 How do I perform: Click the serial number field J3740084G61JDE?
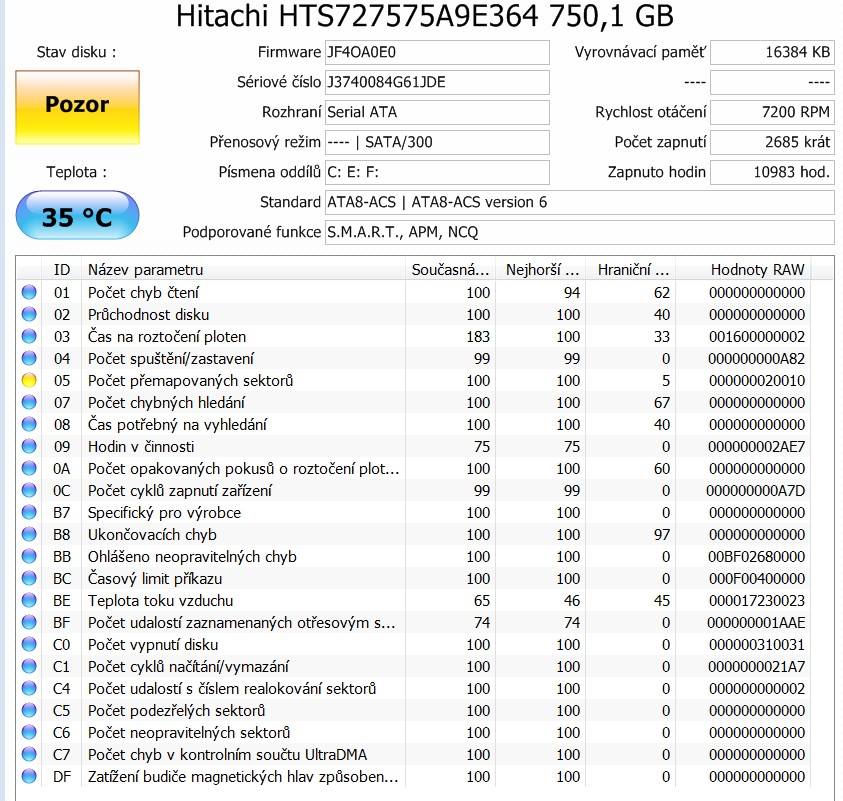437,82
